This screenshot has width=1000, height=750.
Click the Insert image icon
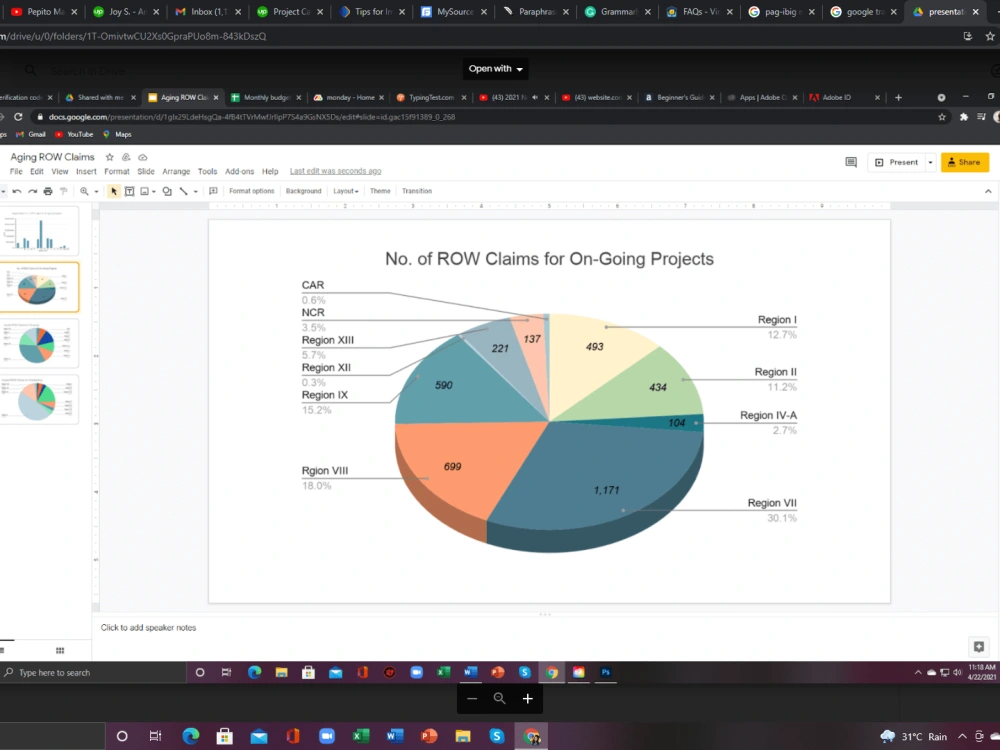click(x=145, y=191)
